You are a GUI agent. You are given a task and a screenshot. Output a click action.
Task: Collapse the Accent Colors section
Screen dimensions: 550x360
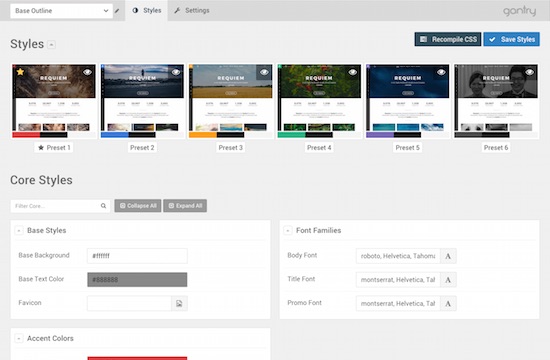coord(19,339)
